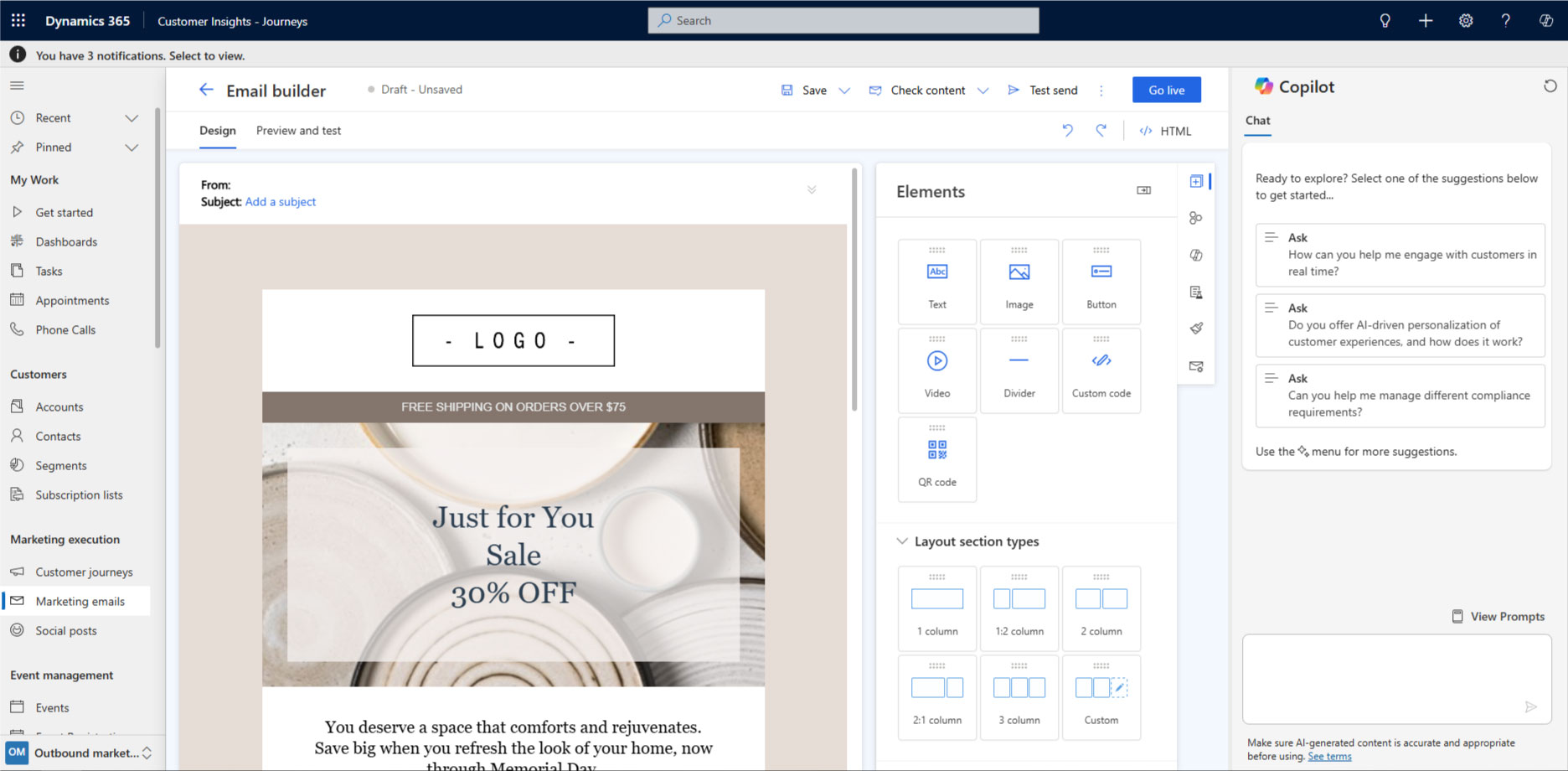Open the content ideas icon in side rail
Viewport: 1568px width, 771px height.
(1196, 255)
